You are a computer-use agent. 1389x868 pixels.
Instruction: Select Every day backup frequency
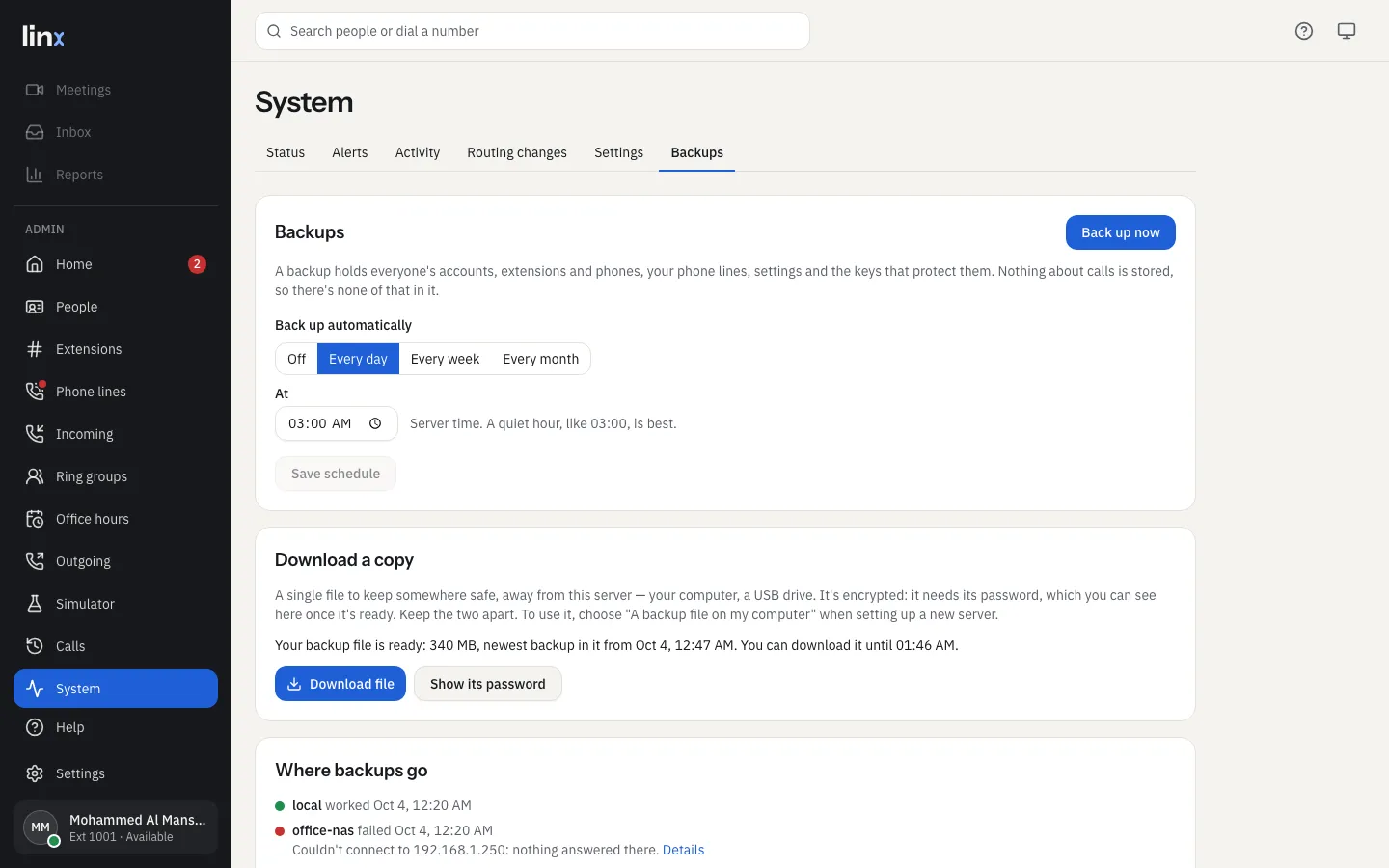(x=358, y=359)
